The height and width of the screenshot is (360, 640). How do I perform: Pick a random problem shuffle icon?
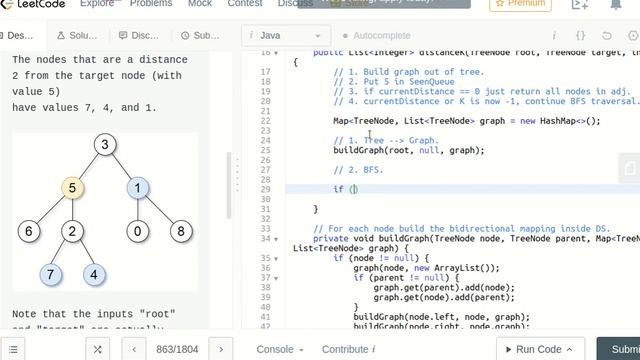click(98, 349)
